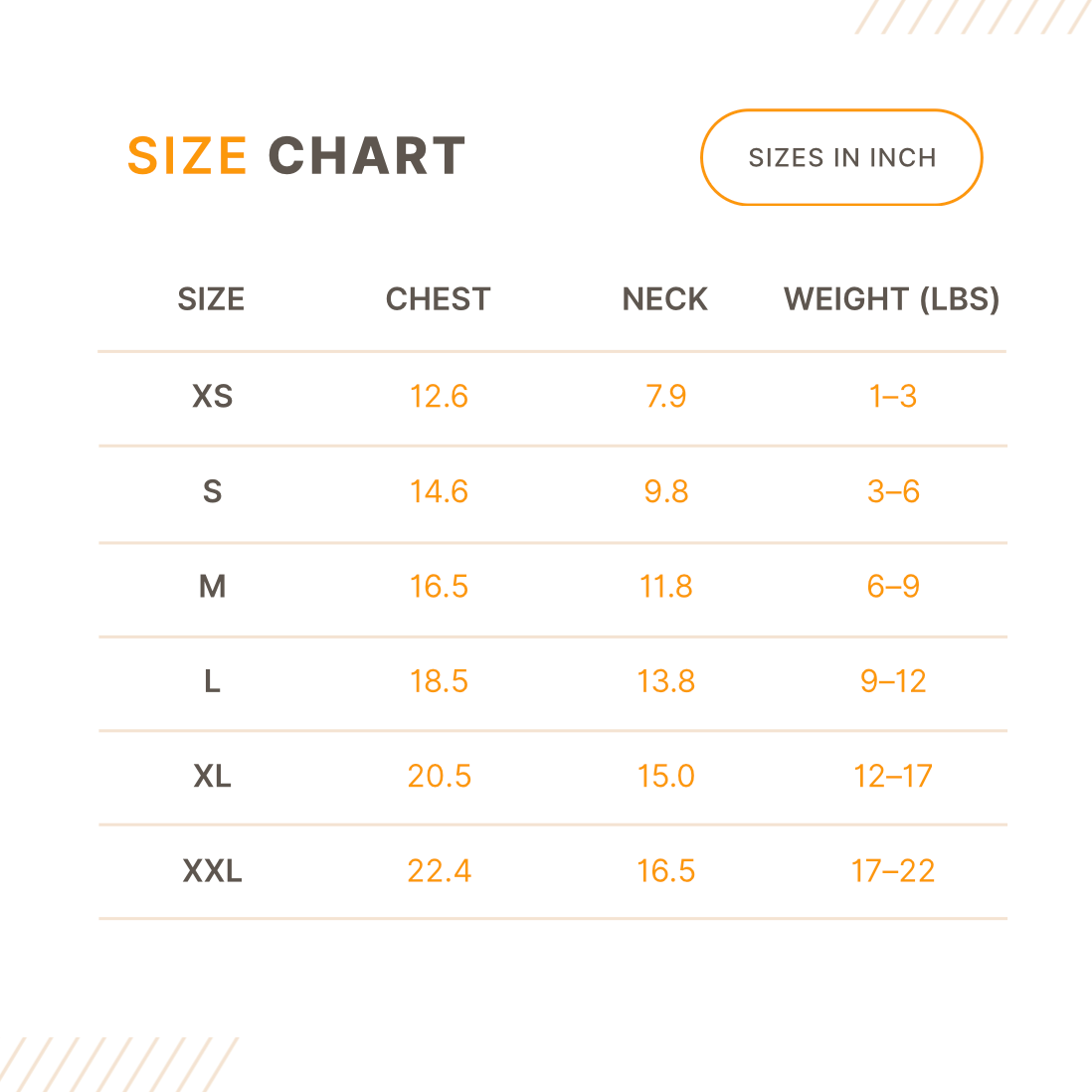Select weight range 1–3 for XS
The height and width of the screenshot is (1092, 1092).
click(893, 397)
